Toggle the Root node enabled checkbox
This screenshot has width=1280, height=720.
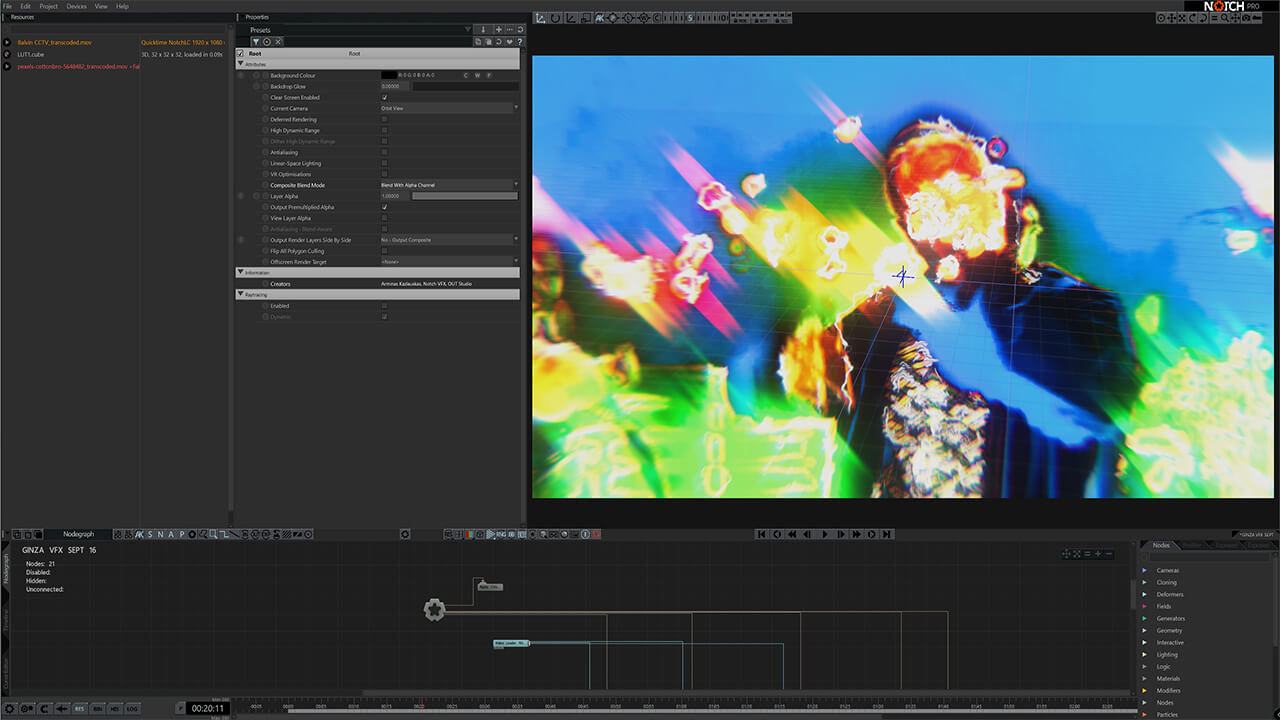click(x=240, y=53)
